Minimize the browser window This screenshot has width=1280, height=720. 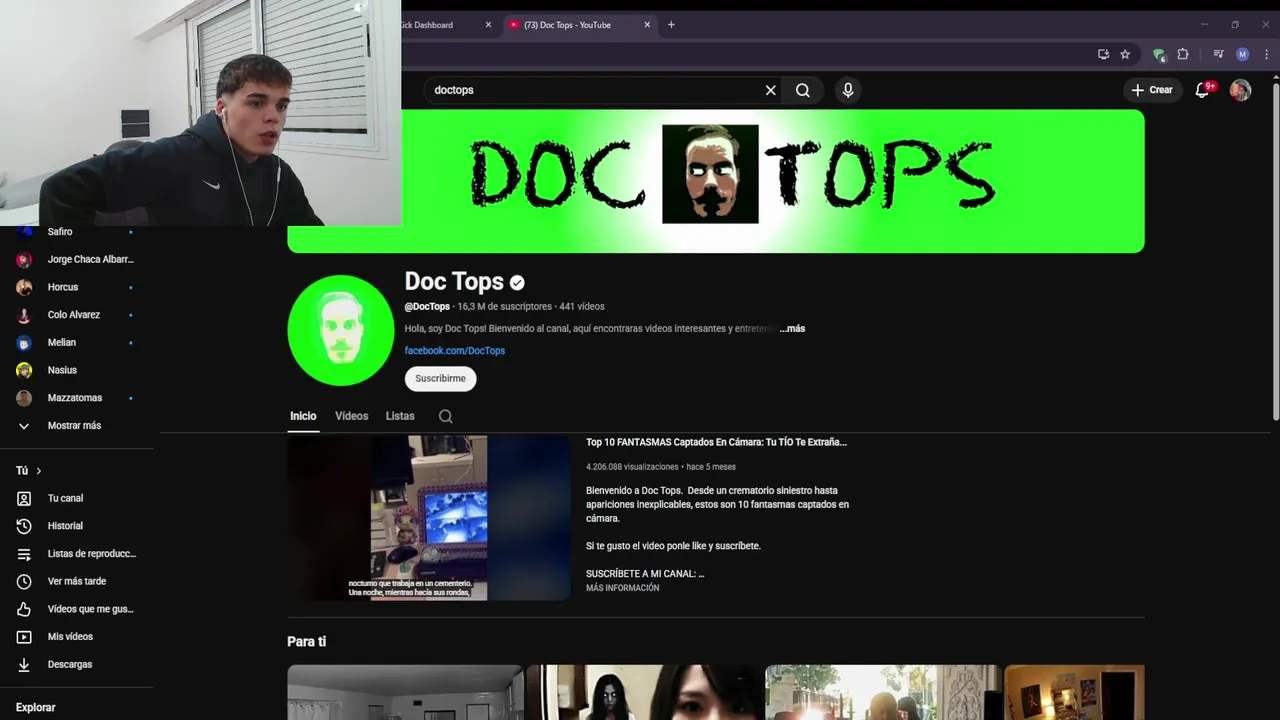[1204, 25]
